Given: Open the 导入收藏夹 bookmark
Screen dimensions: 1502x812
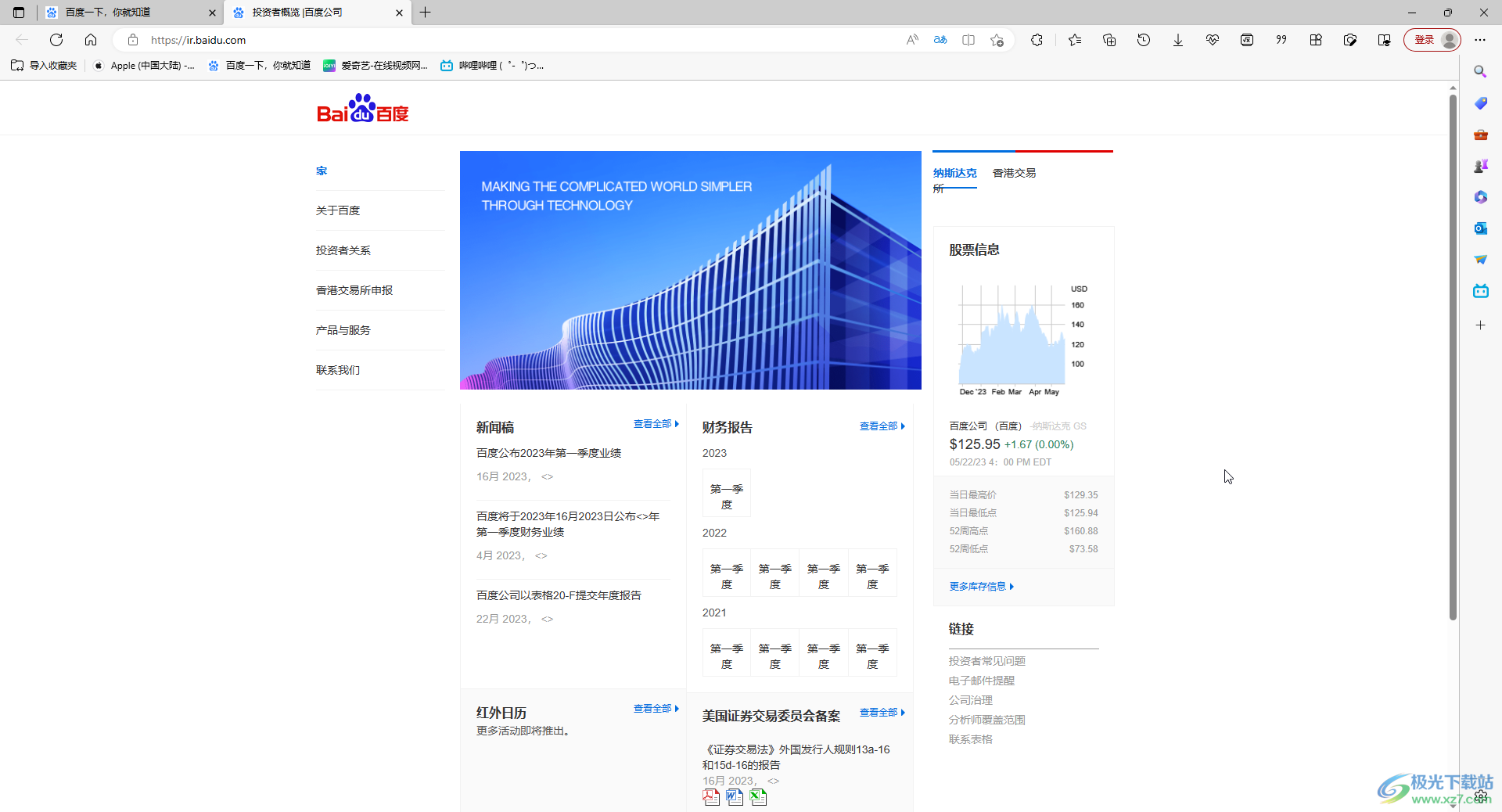Looking at the screenshot, I should (44, 66).
